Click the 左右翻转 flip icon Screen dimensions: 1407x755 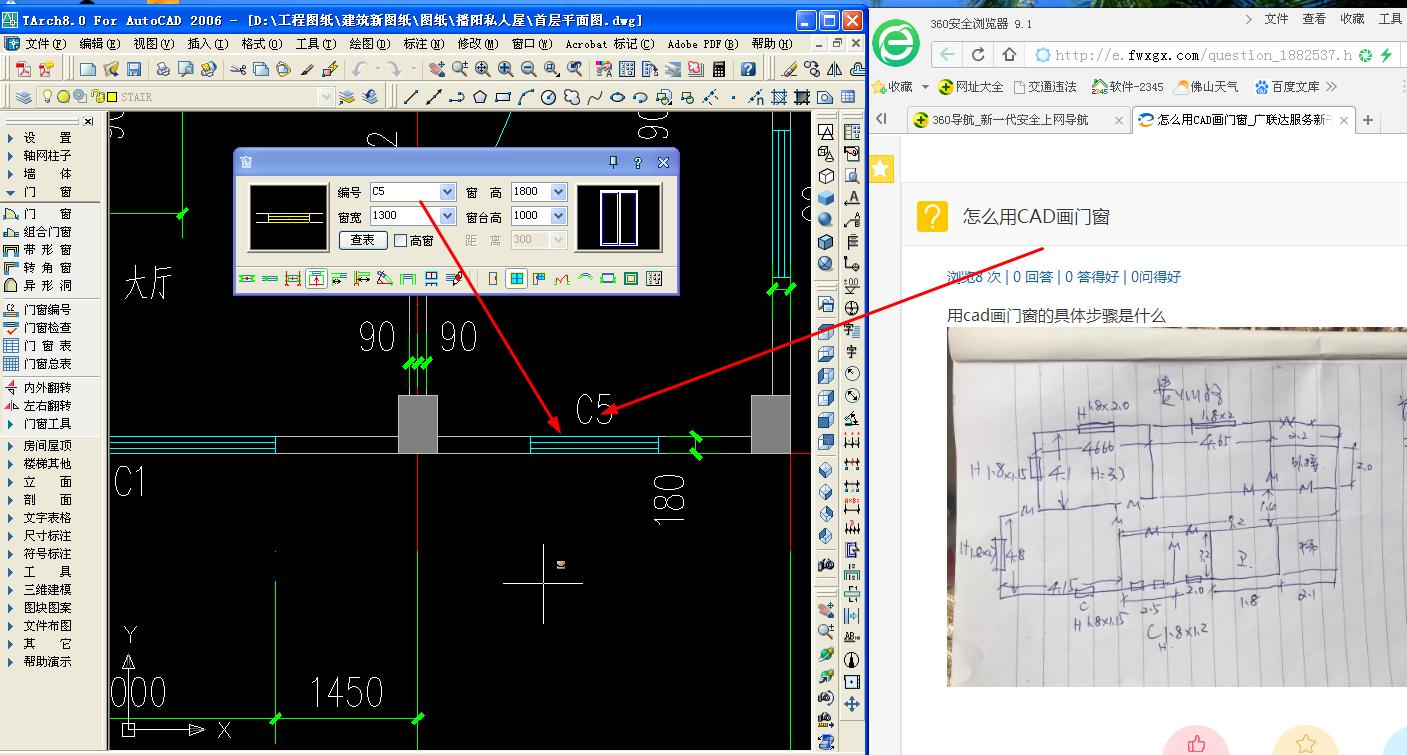(x=47, y=406)
